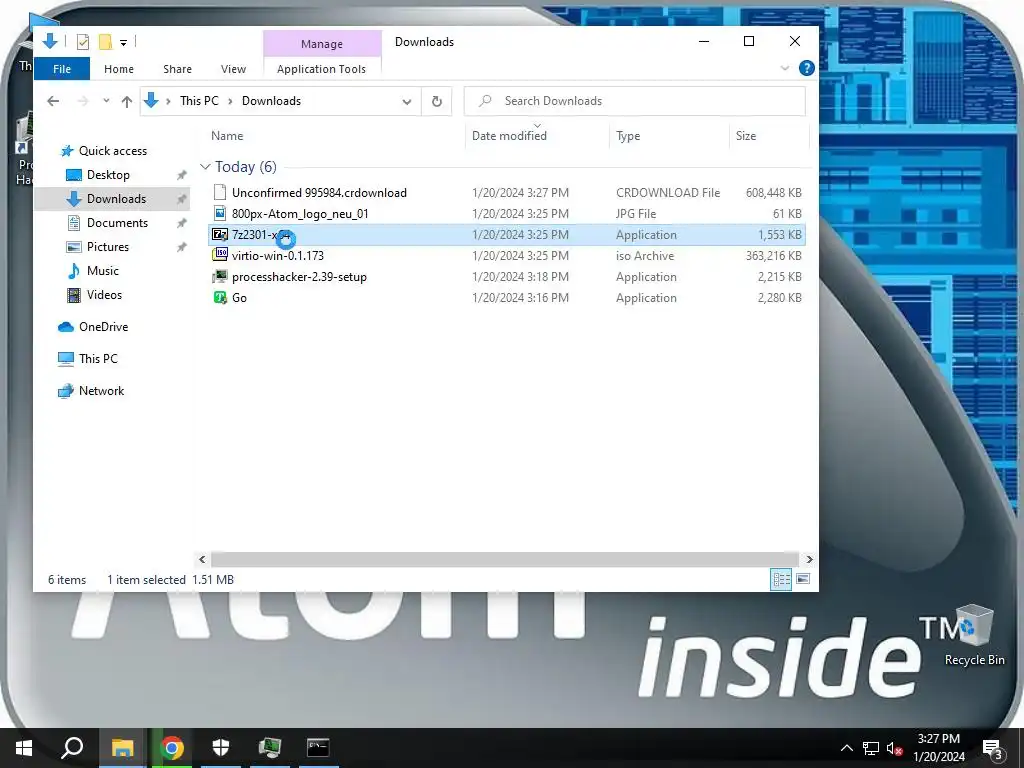Screen dimensions: 1024x768
Task: Open Network in the navigation pane
Action: point(101,391)
